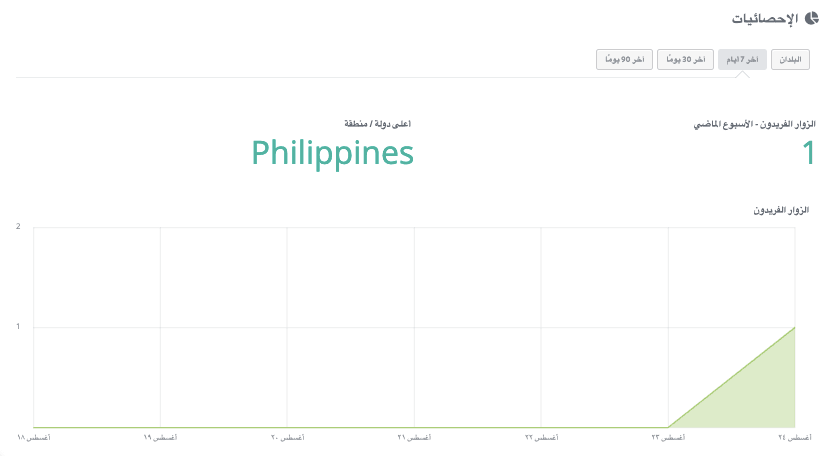Screen dimensions: 830x456
Task: Click the الزوار الفريدون - الأسبوع الماضي label
Action: 754,124
